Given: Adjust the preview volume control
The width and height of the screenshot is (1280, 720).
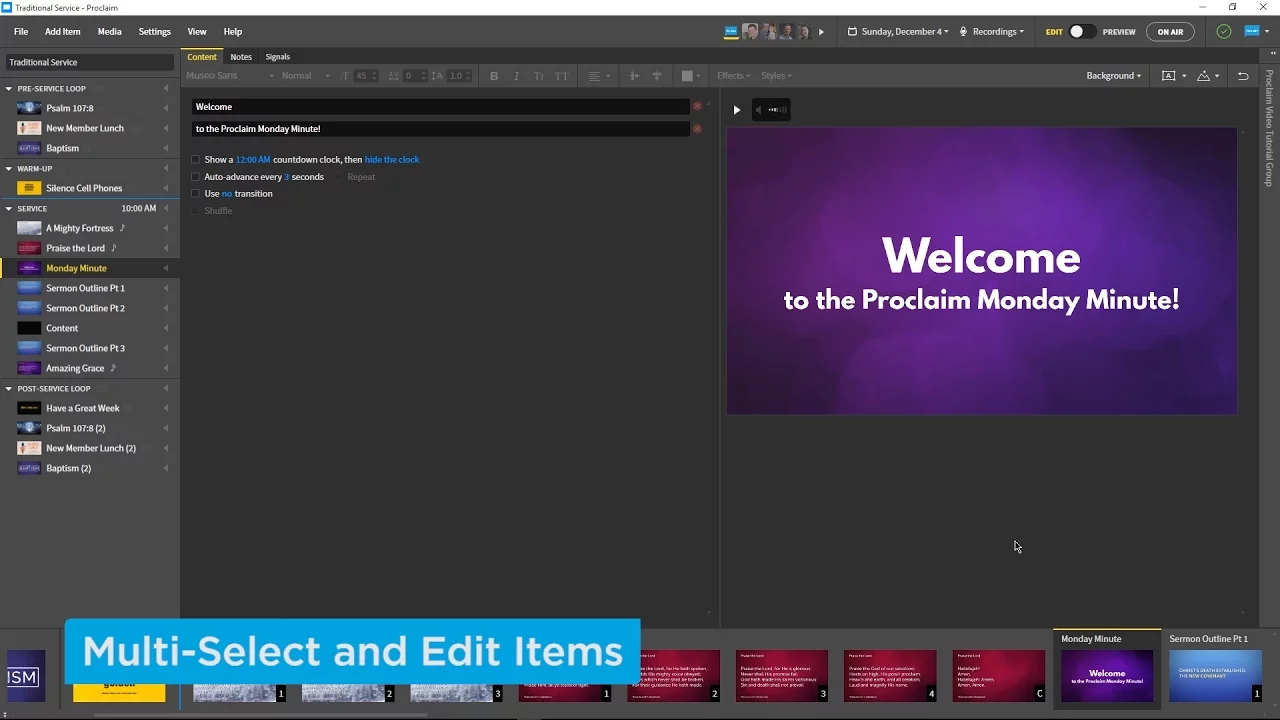Looking at the screenshot, I should (x=772, y=110).
